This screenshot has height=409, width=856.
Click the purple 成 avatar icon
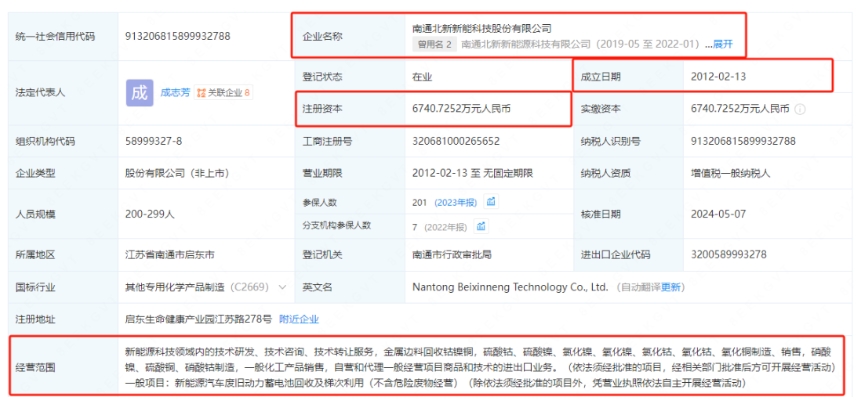pos(139,93)
